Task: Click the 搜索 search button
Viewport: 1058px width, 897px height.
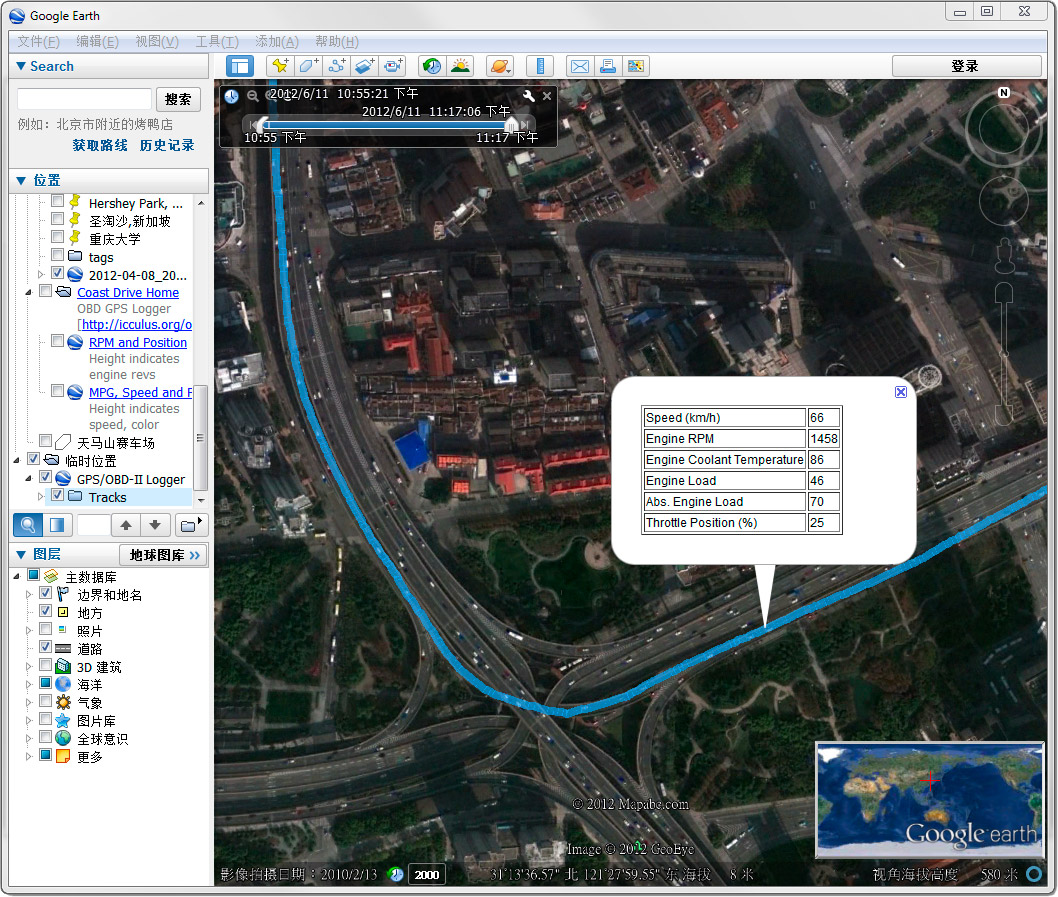Action: coord(178,99)
